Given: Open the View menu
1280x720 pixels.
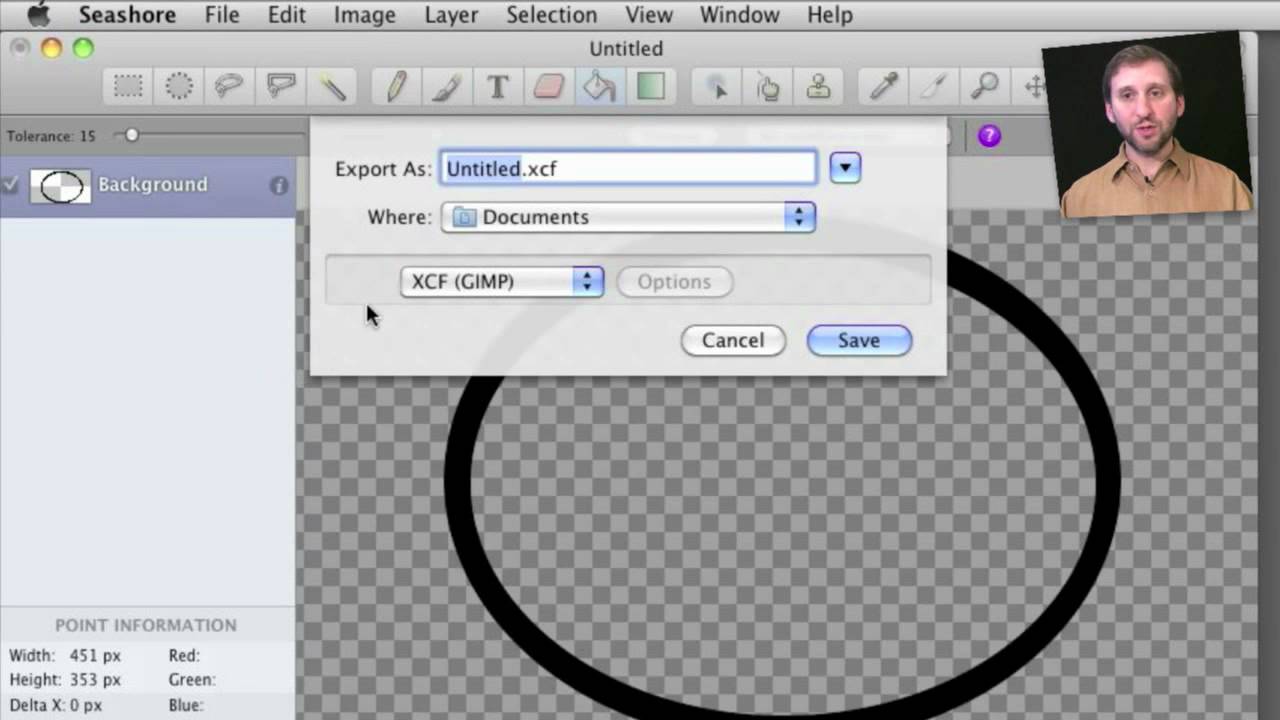Looking at the screenshot, I should pos(649,15).
